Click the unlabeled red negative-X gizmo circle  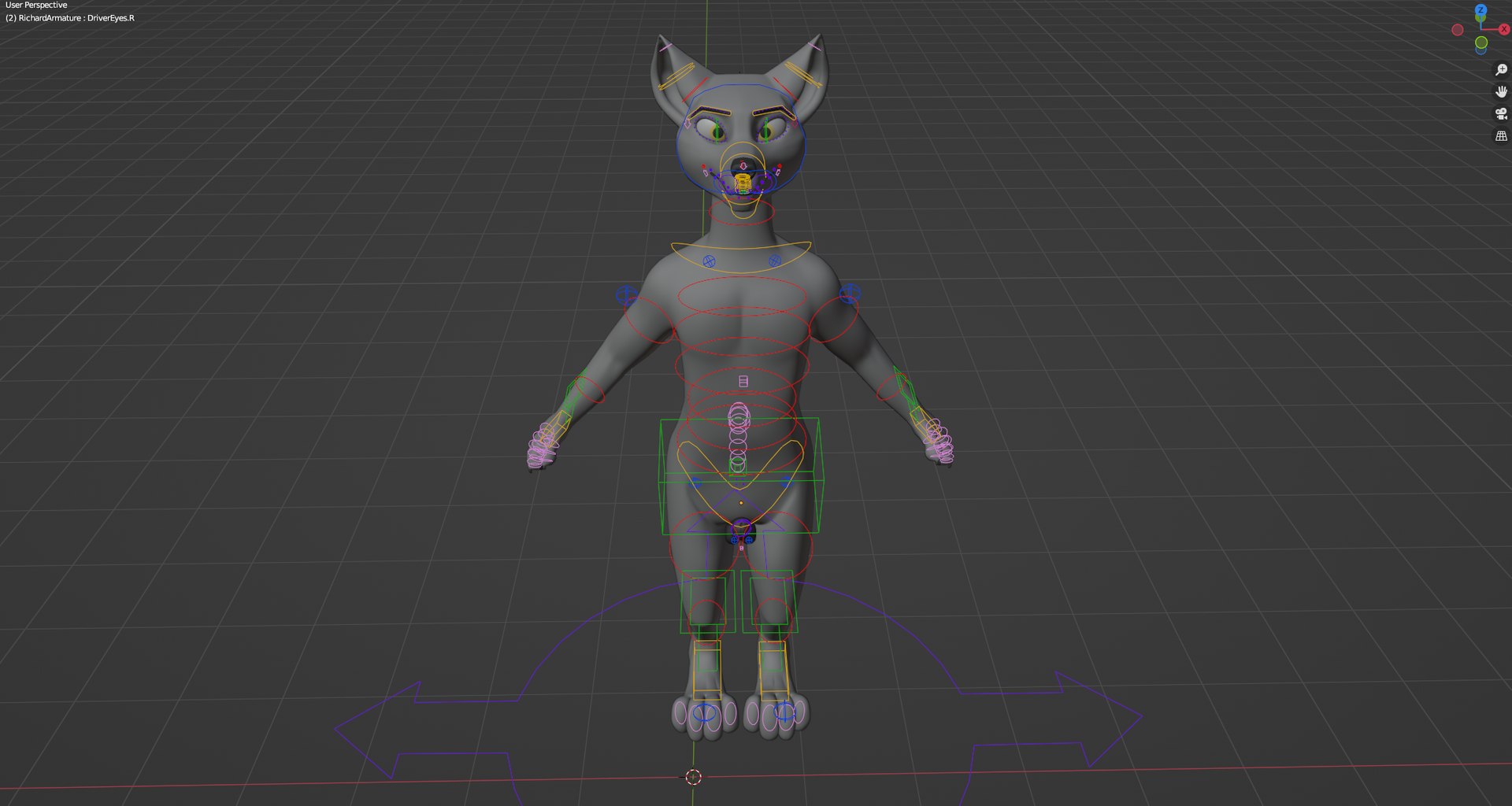(x=1458, y=30)
